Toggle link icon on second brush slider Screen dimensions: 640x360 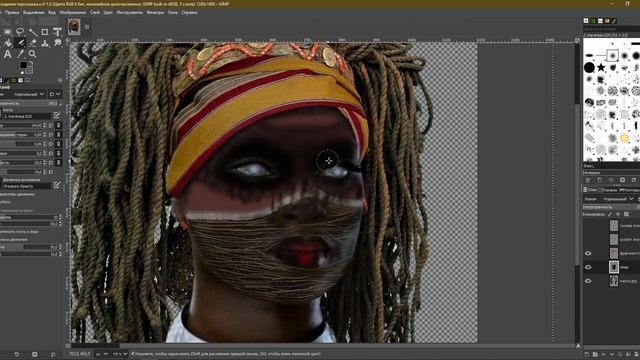click(59, 135)
